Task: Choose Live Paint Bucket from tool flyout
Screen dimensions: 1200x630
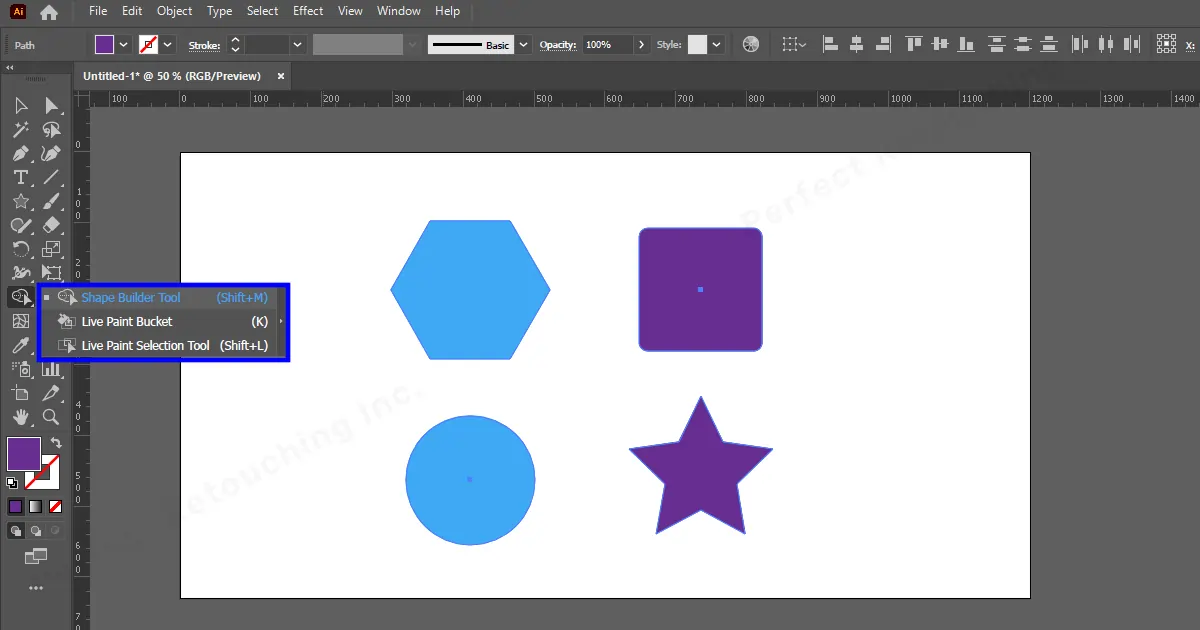Action: [125, 321]
